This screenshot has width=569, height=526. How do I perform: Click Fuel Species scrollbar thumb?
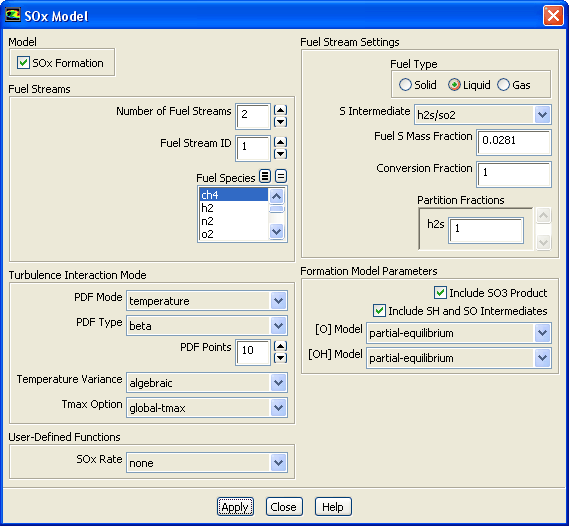click(277, 209)
